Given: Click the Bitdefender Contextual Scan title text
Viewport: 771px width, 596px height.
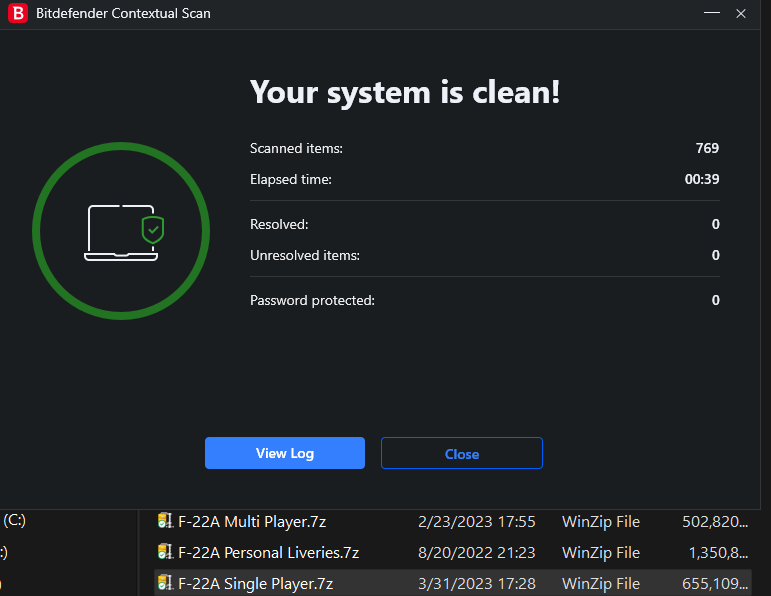Looking at the screenshot, I should coord(123,13).
